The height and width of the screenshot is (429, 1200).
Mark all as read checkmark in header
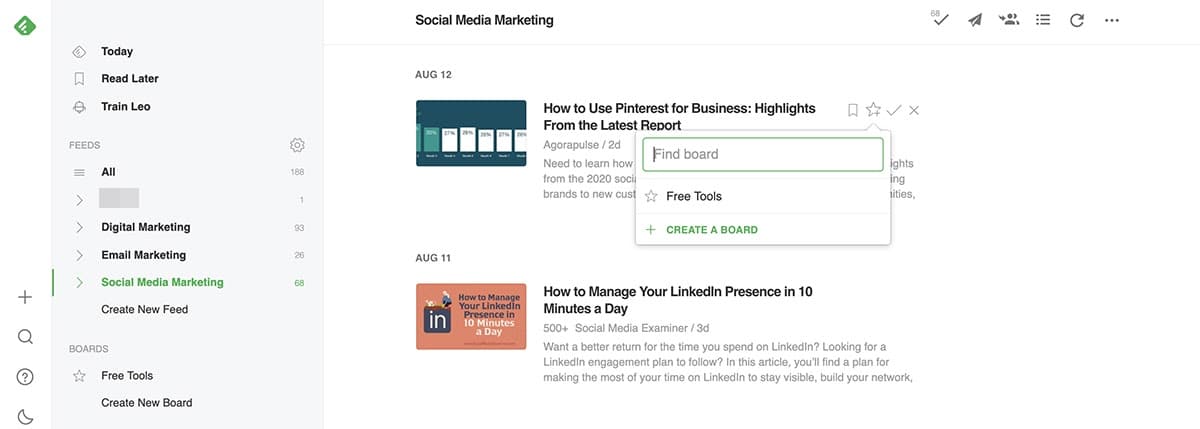pos(939,19)
